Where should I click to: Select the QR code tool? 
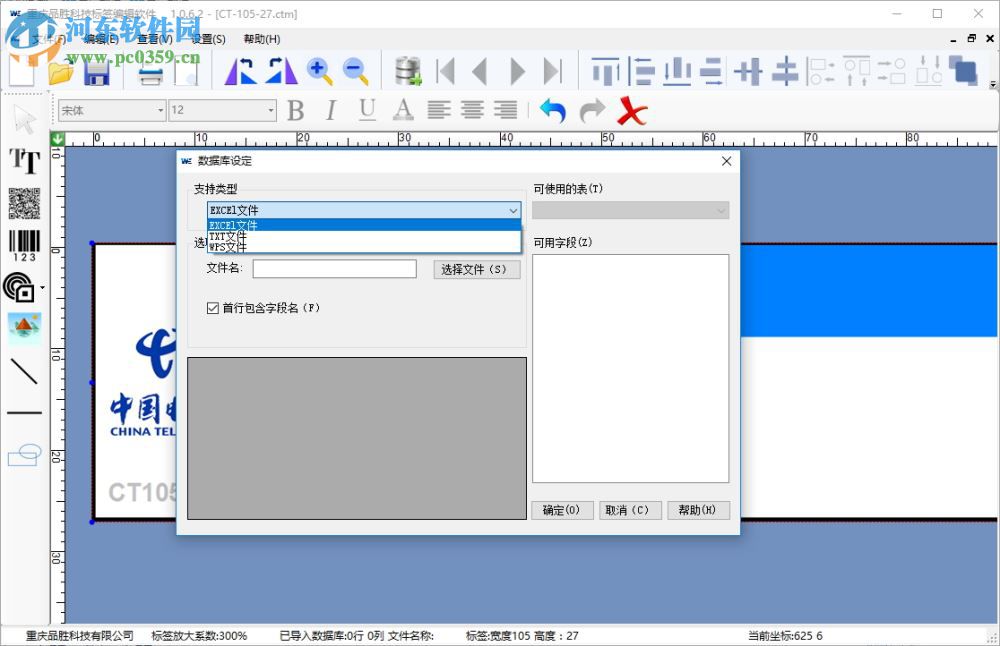tap(23, 203)
